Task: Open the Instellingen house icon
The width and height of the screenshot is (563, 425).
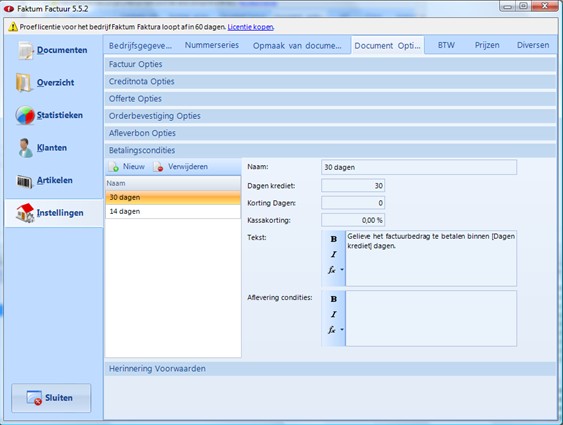Action: tap(25, 212)
